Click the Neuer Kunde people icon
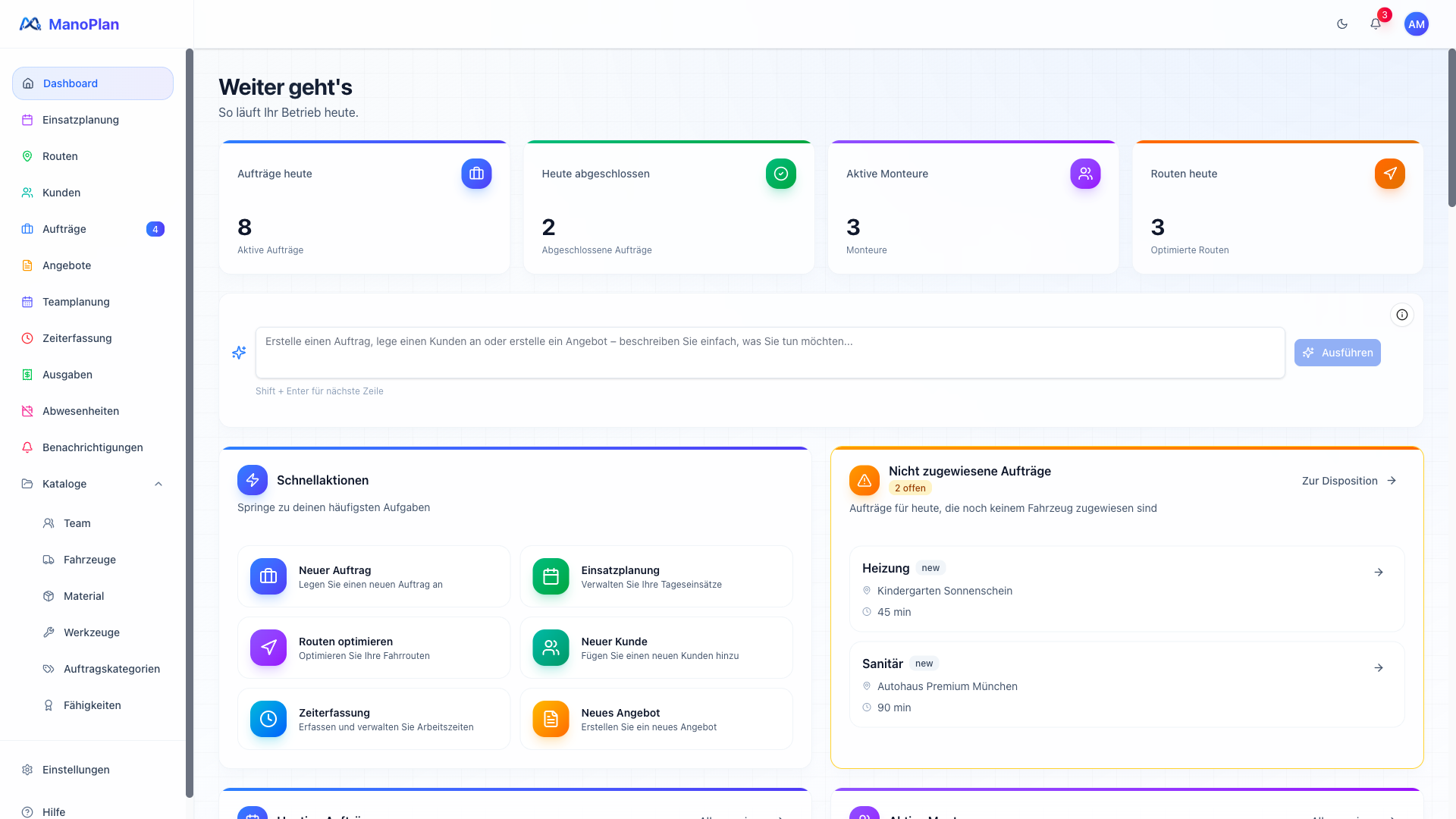Screen dimensions: 1456x819 [551, 648]
